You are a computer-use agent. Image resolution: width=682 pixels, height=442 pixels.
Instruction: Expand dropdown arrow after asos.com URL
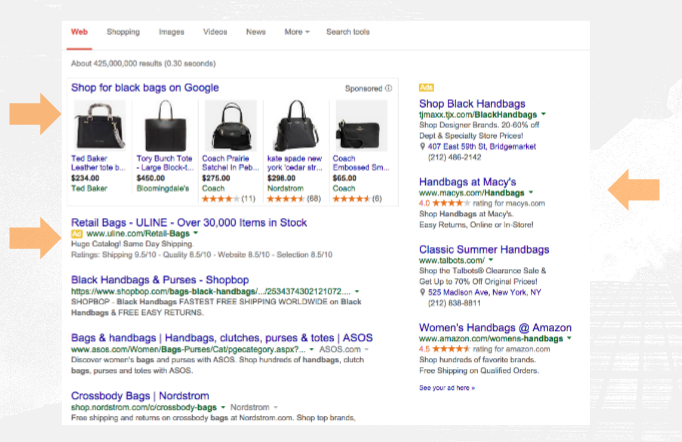[311, 349]
